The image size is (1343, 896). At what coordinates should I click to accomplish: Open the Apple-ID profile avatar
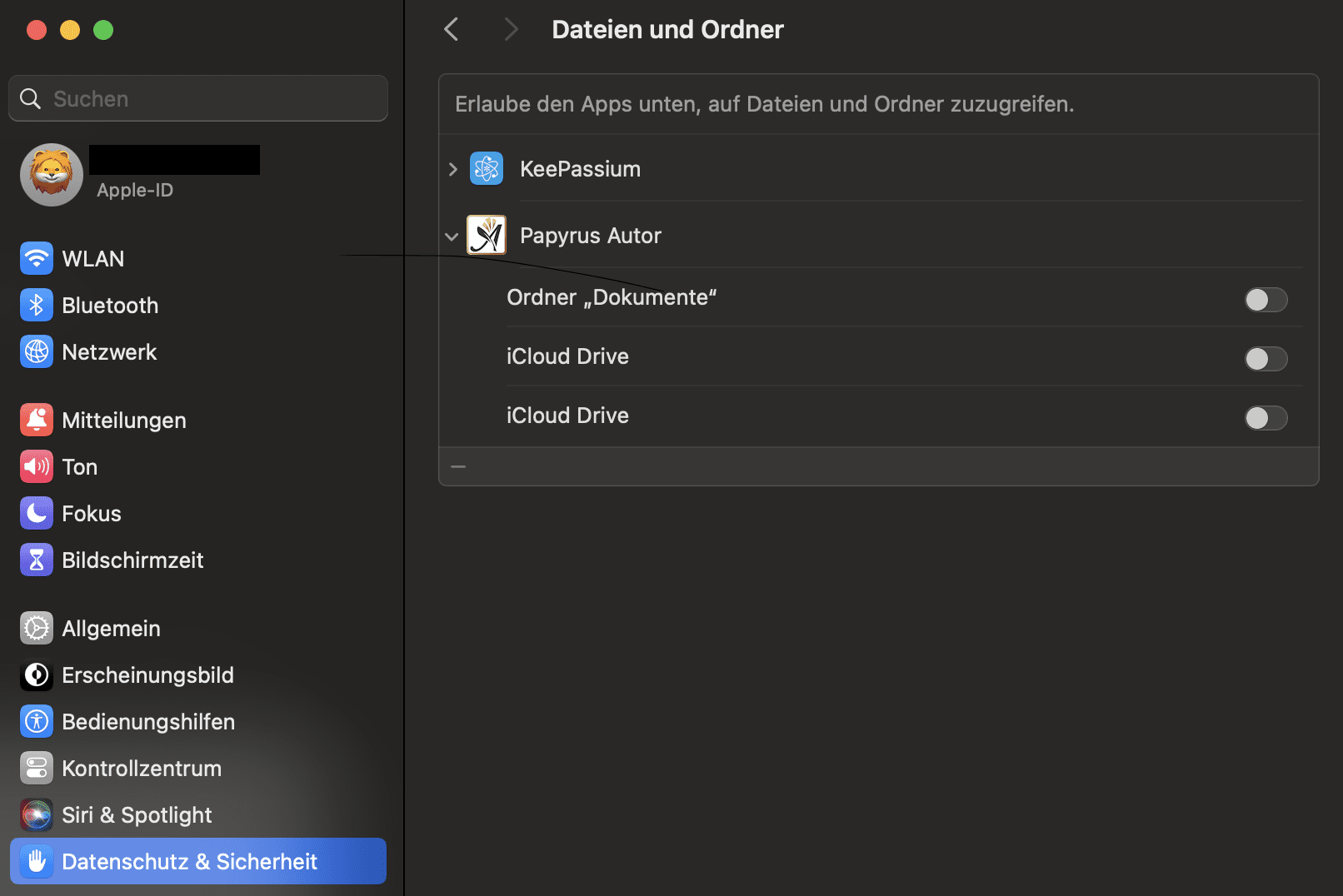[52, 175]
